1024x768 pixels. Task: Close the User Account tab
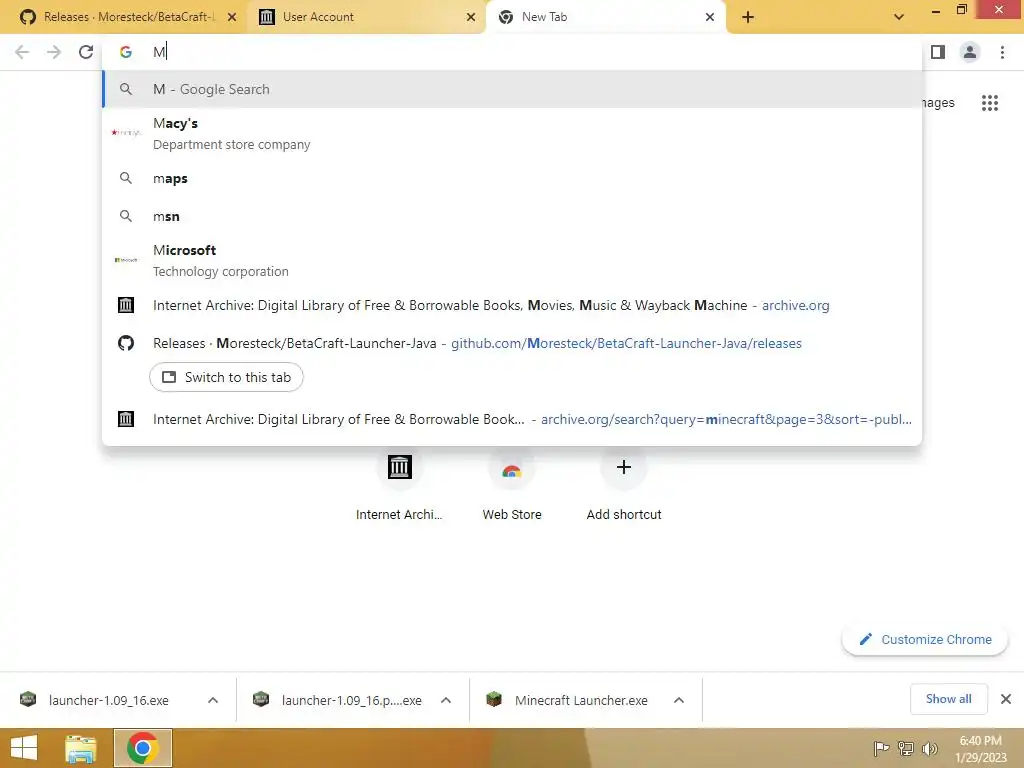pos(471,17)
